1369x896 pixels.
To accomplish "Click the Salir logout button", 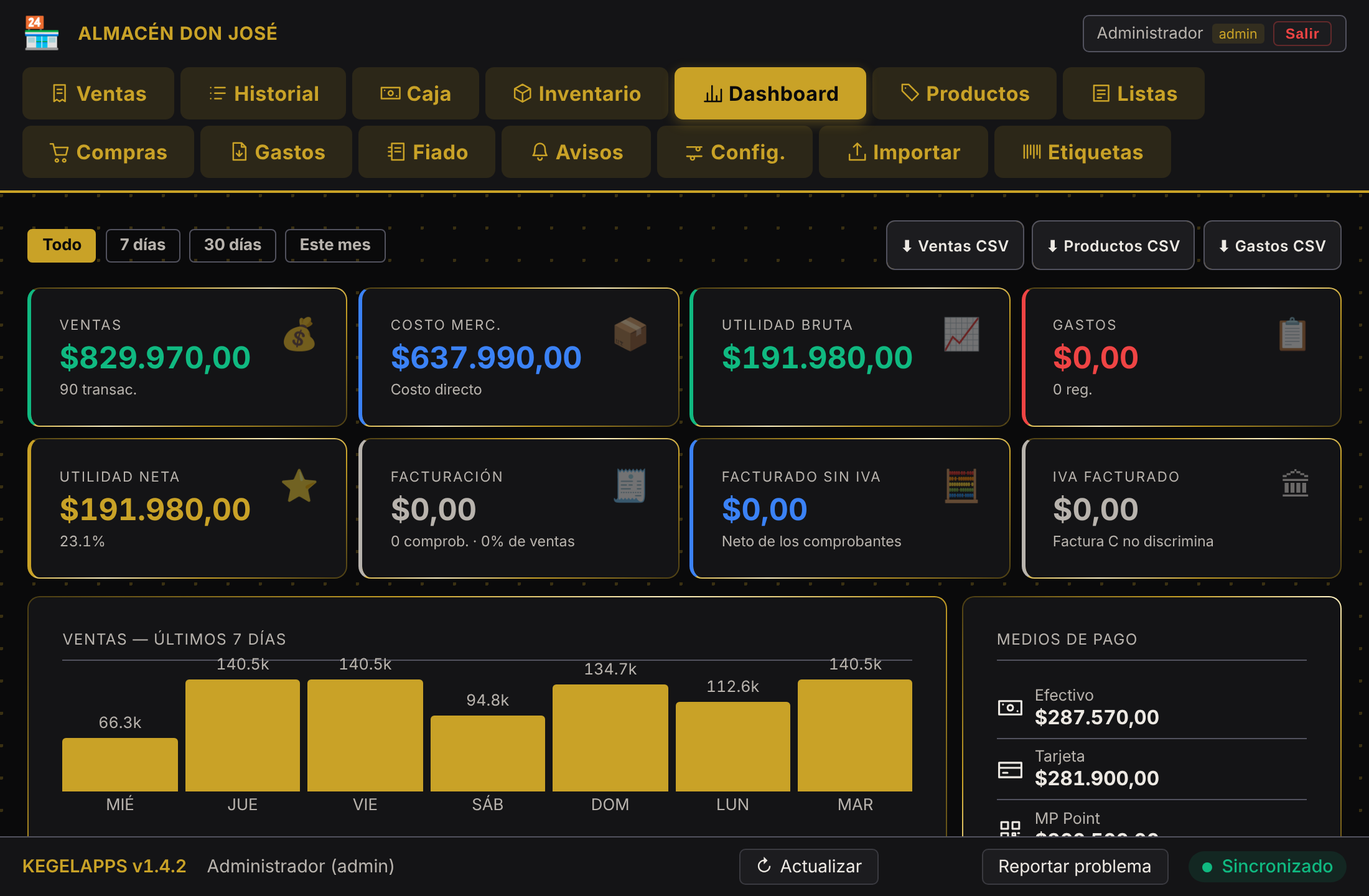I will point(1302,34).
